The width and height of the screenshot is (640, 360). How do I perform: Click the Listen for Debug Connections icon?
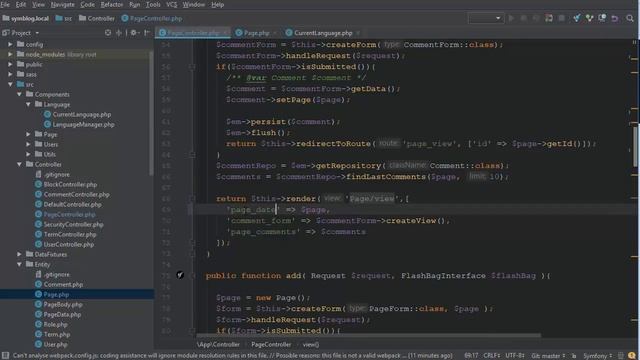click(x=549, y=18)
